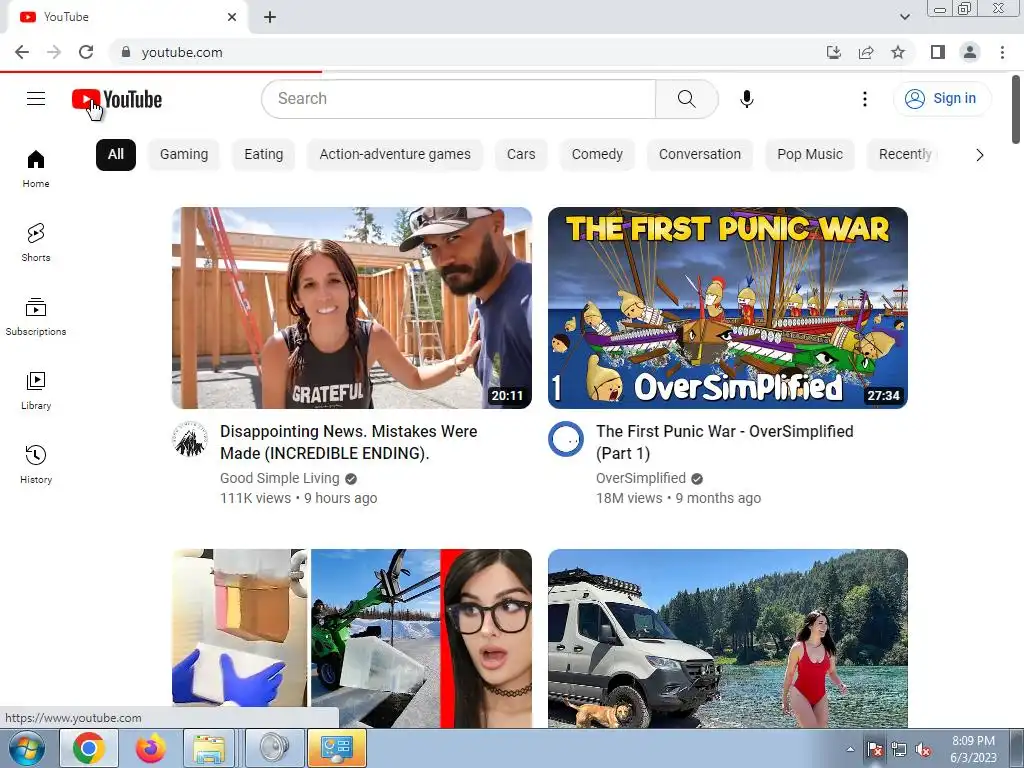Select the Conversation filter chip
1024x768 pixels.
click(700, 155)
